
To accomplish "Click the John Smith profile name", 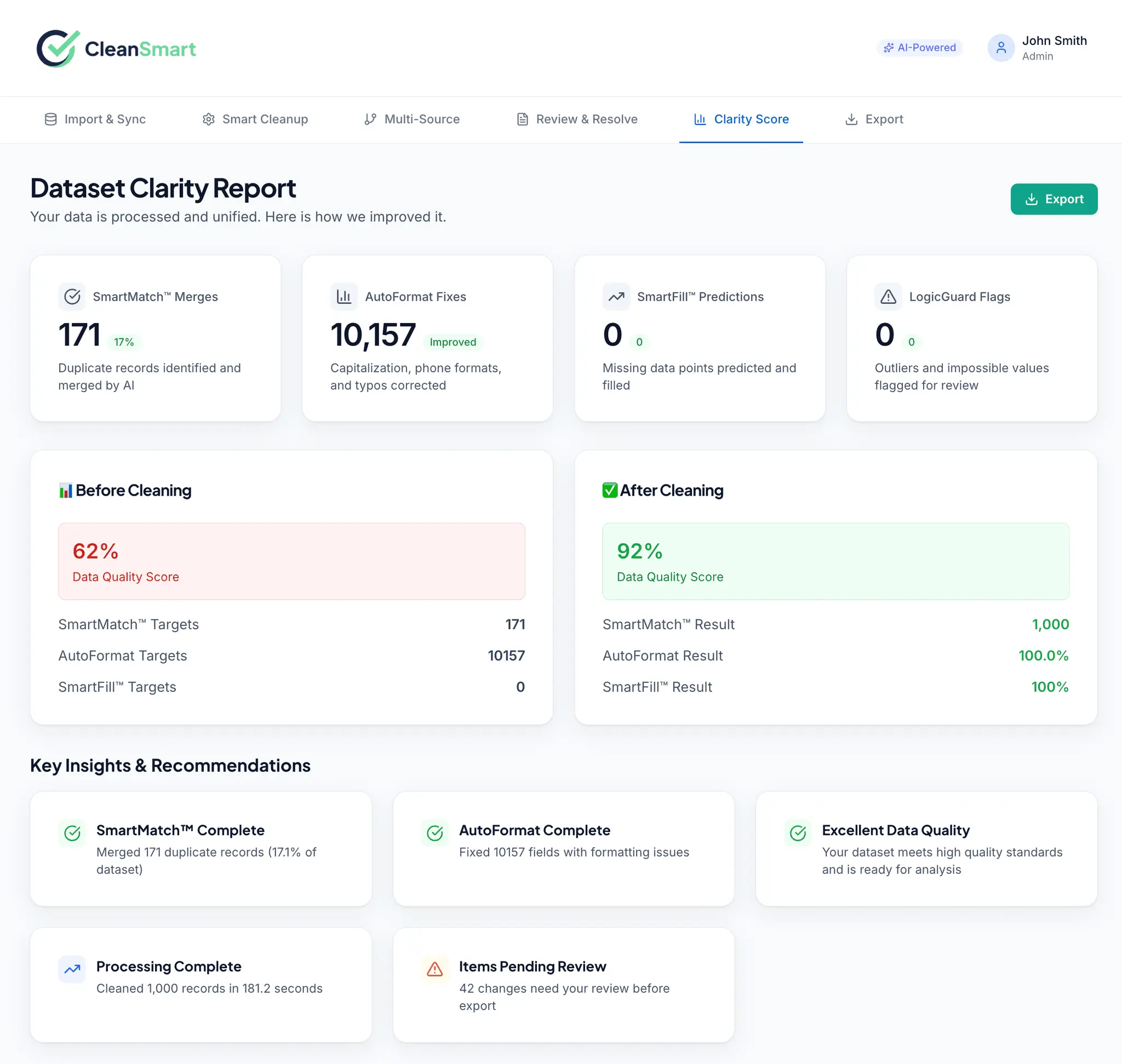I will tap(1055, 41).
